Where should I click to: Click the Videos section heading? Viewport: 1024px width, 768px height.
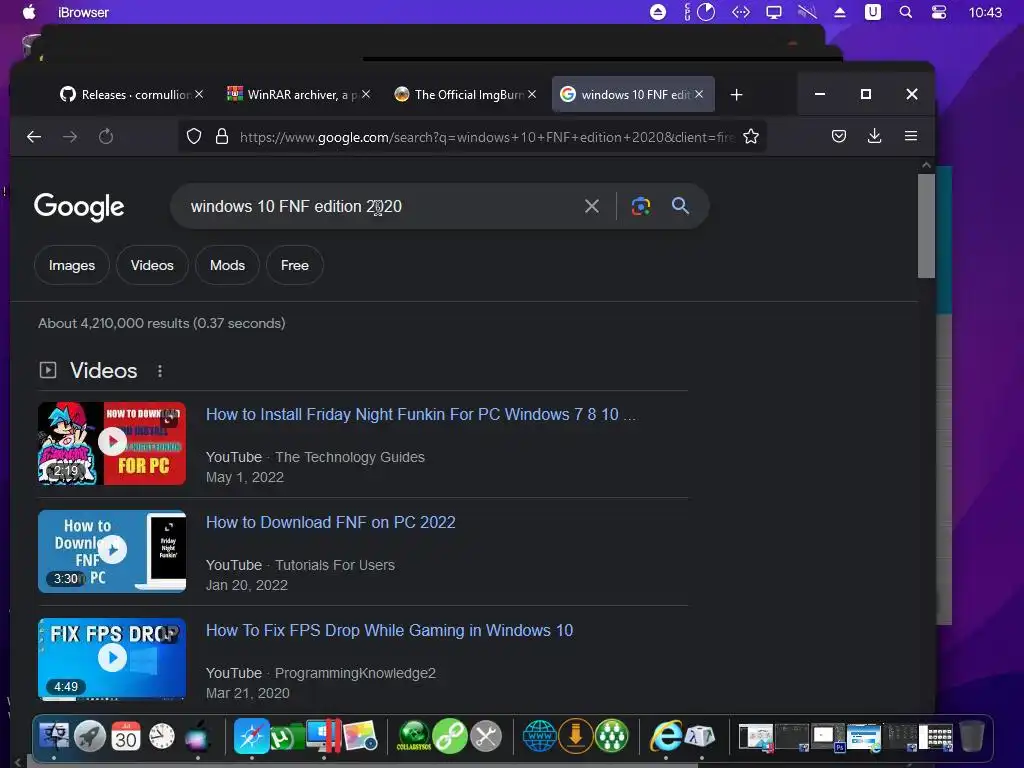coord(103,371)
